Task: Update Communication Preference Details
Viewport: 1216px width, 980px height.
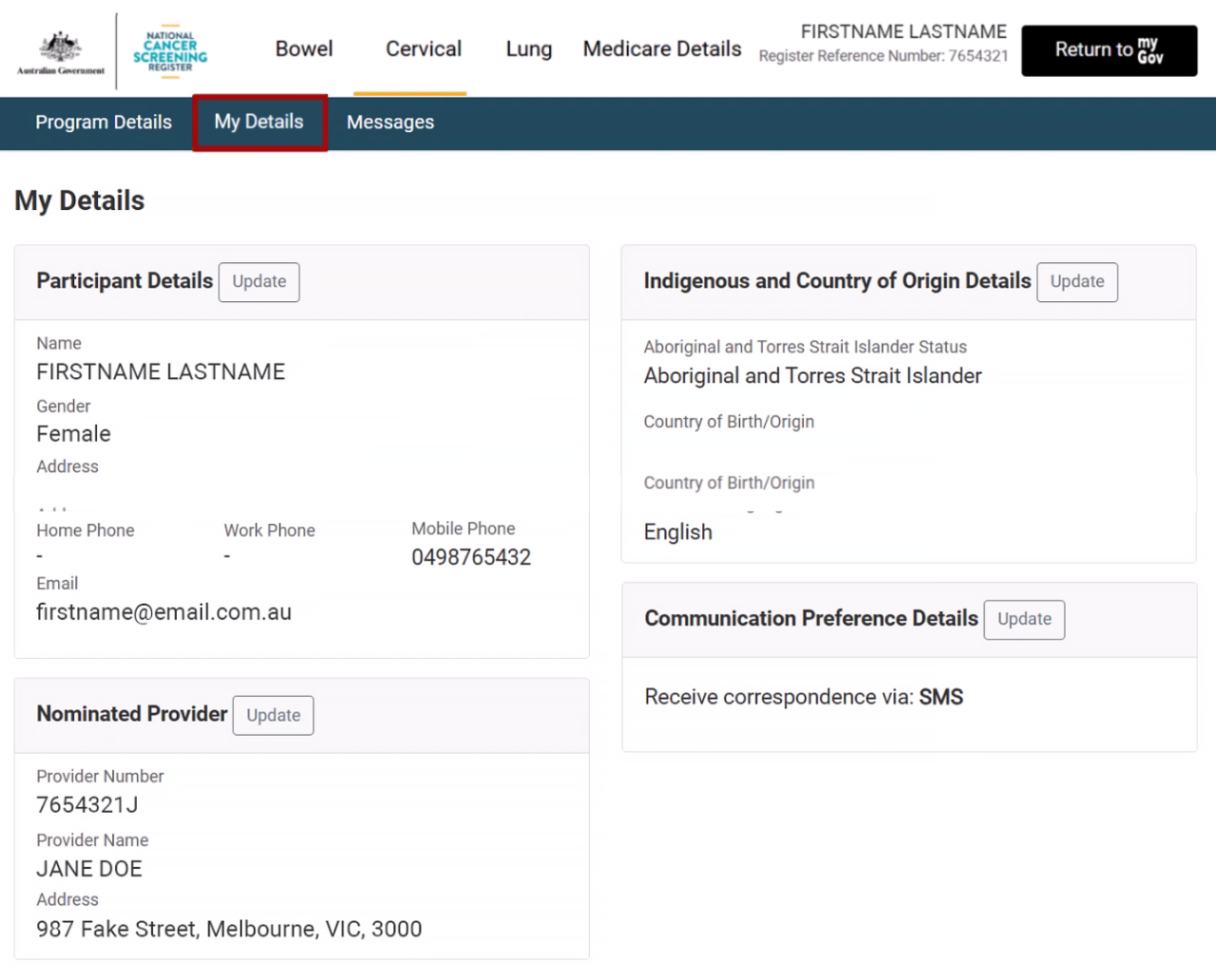Action: pos(1024,620)
